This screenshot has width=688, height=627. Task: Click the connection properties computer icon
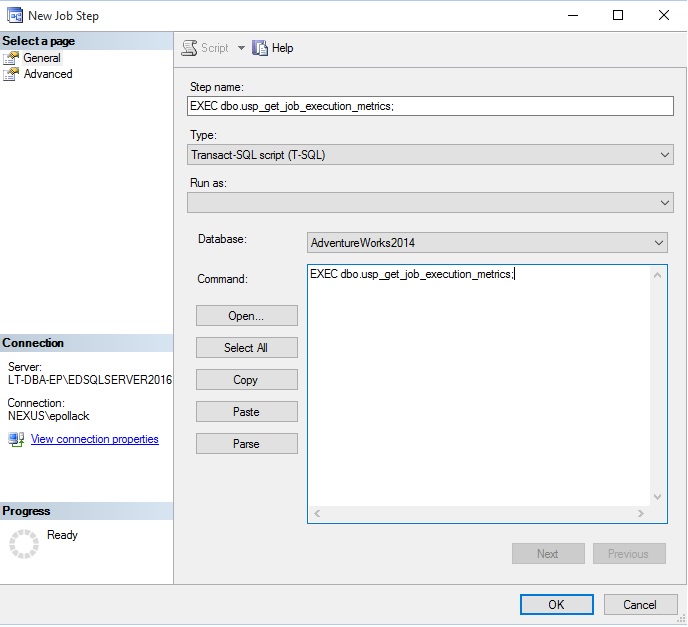[x=16, y=439]
